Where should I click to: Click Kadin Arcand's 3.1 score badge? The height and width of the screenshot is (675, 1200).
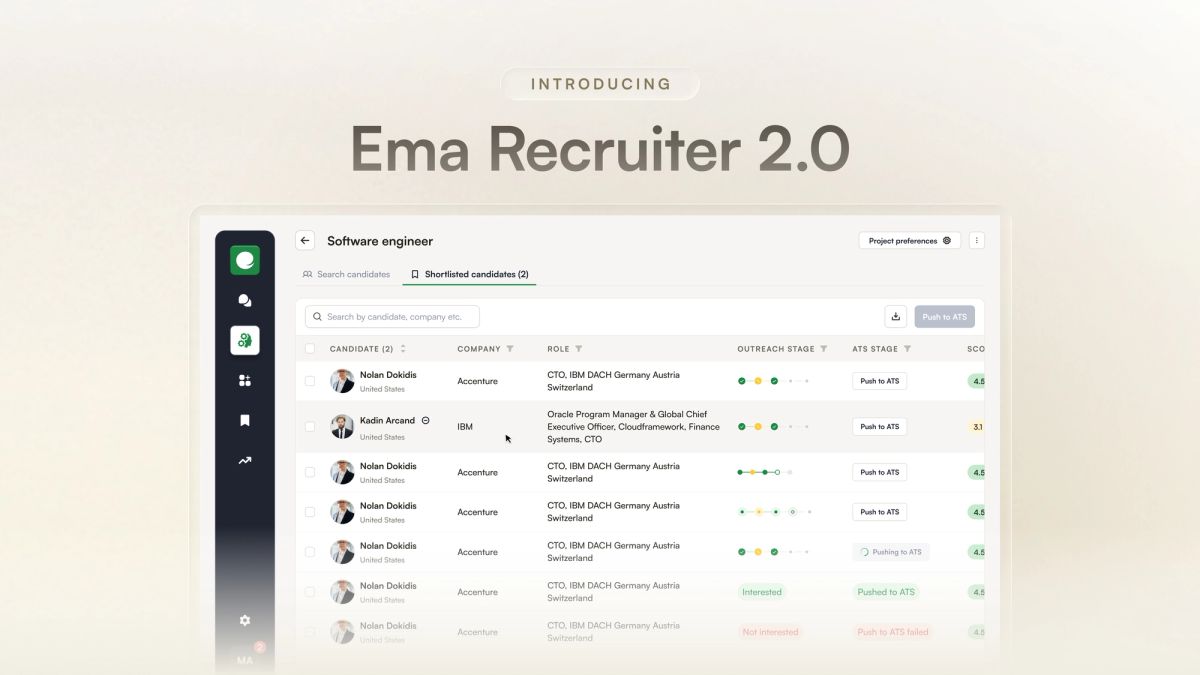977,427
